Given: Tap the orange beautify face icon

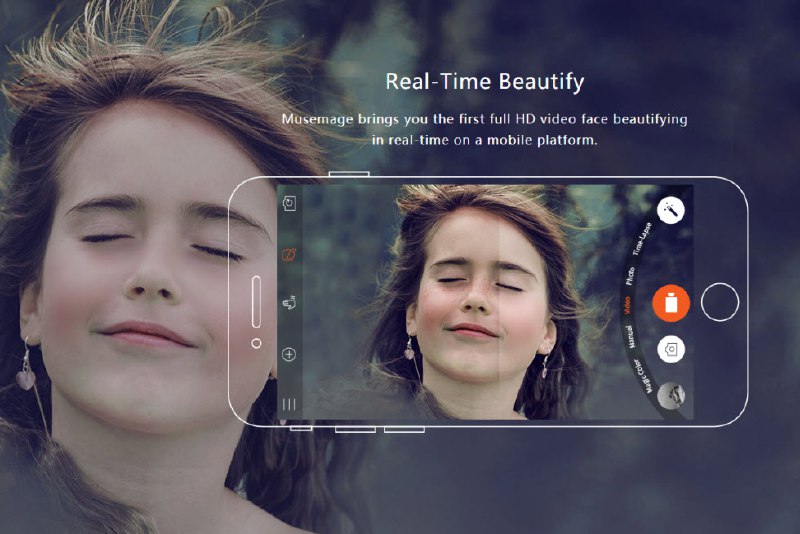Looking at the screenshot, I should tap(289, 254).
